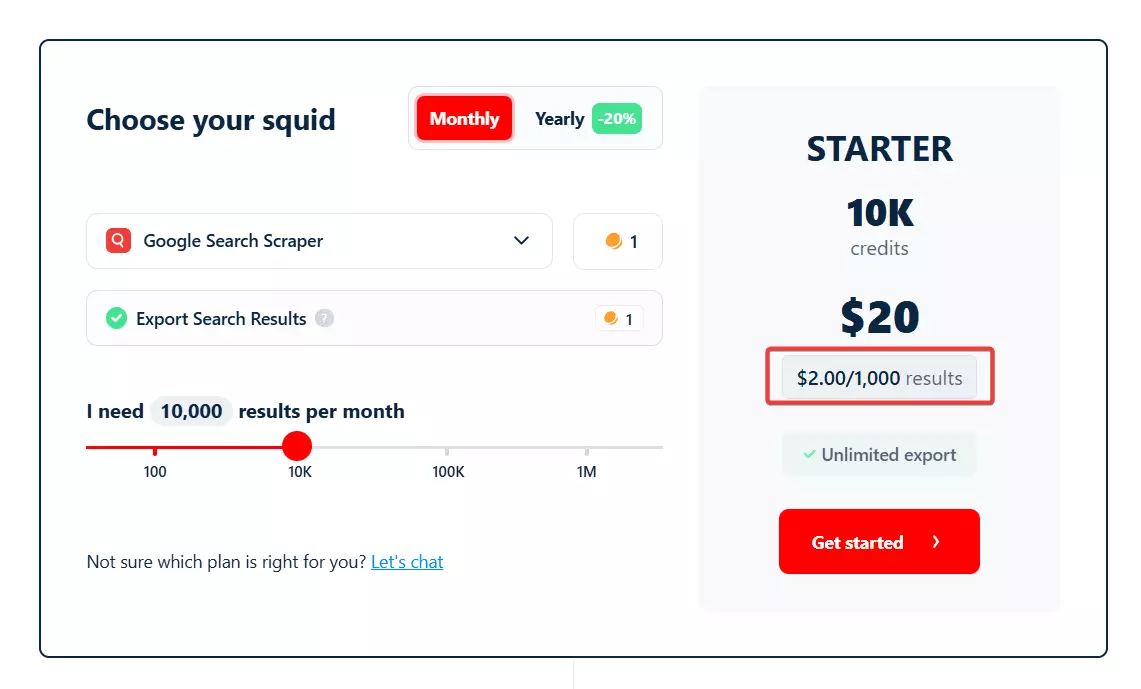Select the Monthly billing option
This screenshot has height=689, width=1141.
463,118
